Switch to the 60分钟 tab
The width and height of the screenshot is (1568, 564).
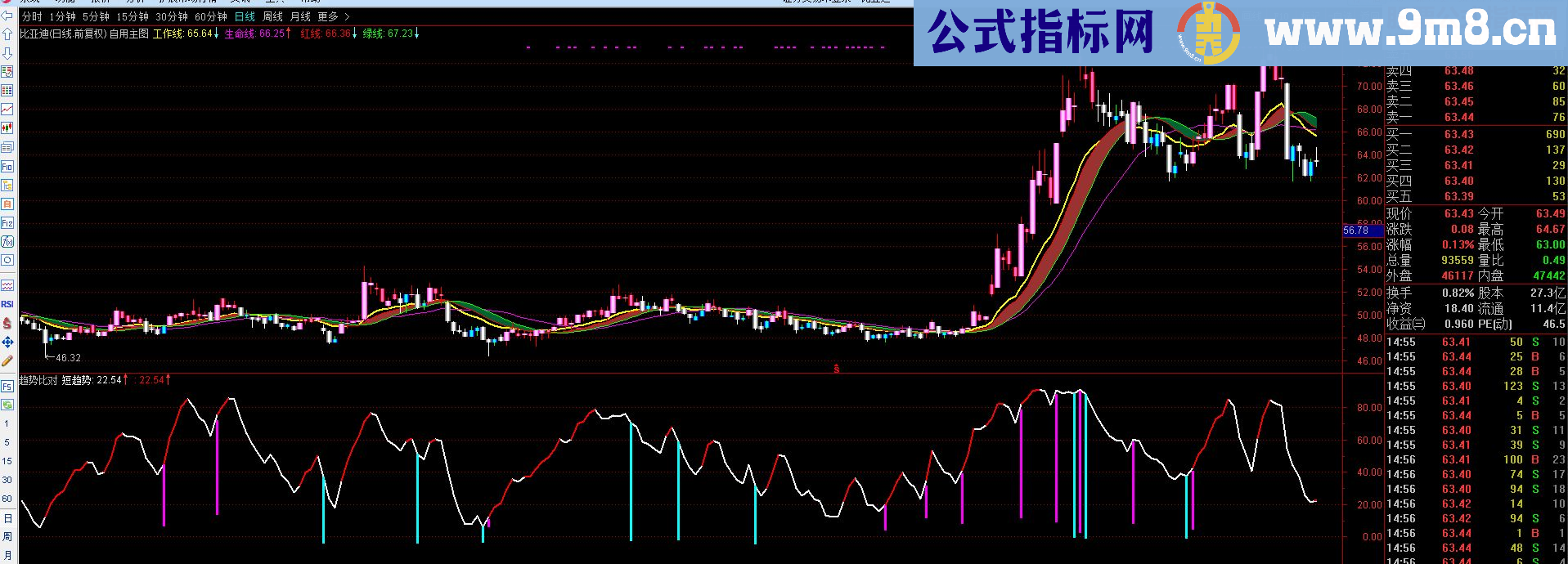click(211, 16)
